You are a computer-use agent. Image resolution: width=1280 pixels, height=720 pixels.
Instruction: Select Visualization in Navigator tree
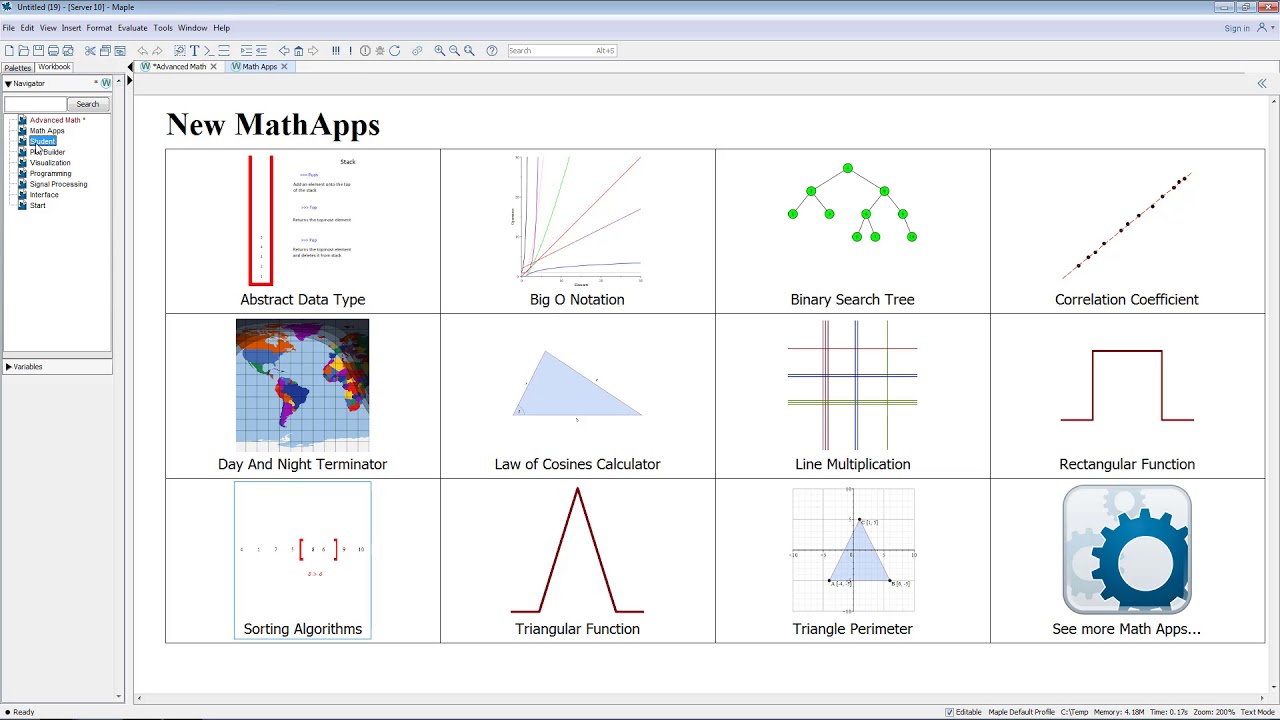pyautogui.click(x=50, y=163)
